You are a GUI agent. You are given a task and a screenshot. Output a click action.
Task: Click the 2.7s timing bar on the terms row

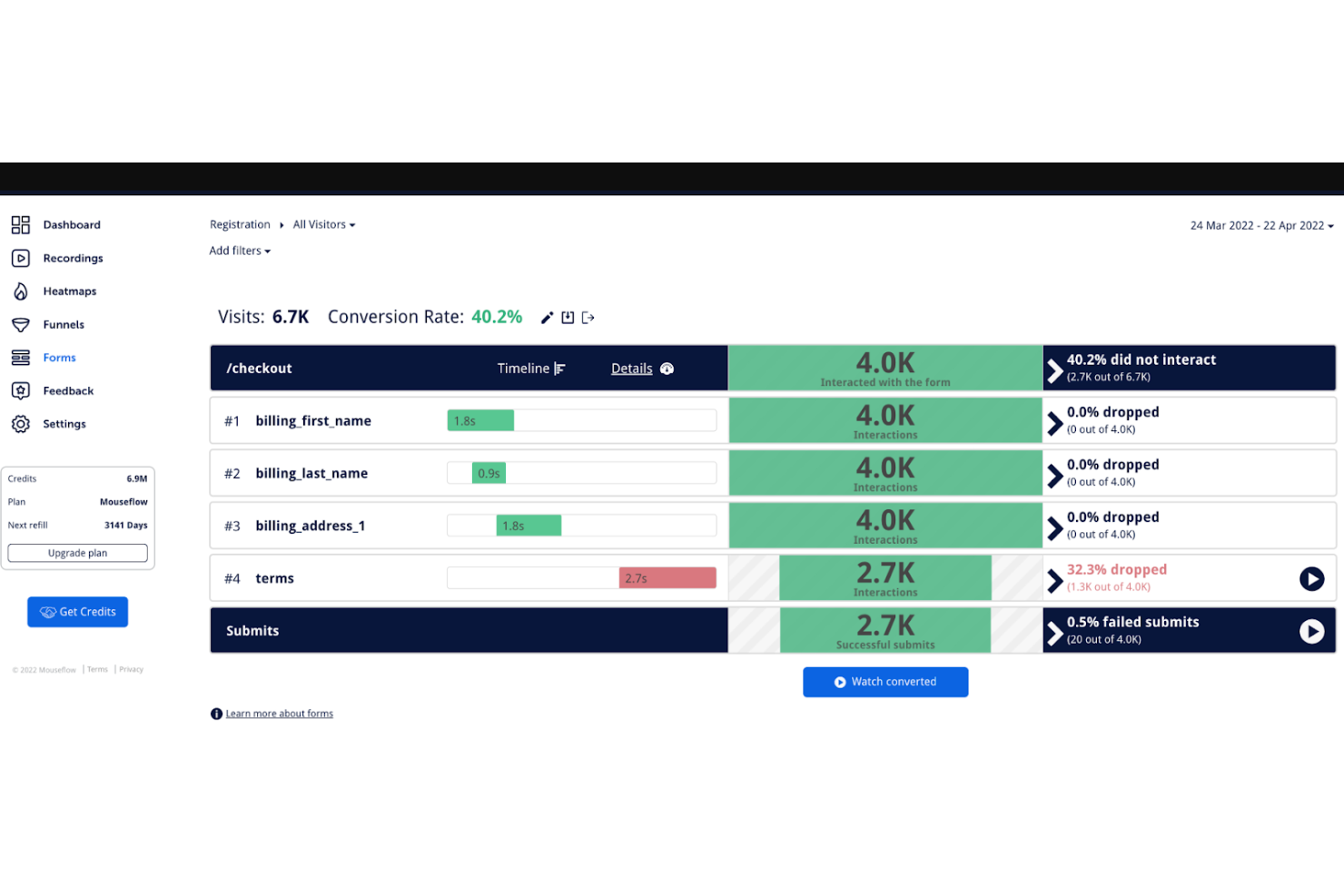667,577
